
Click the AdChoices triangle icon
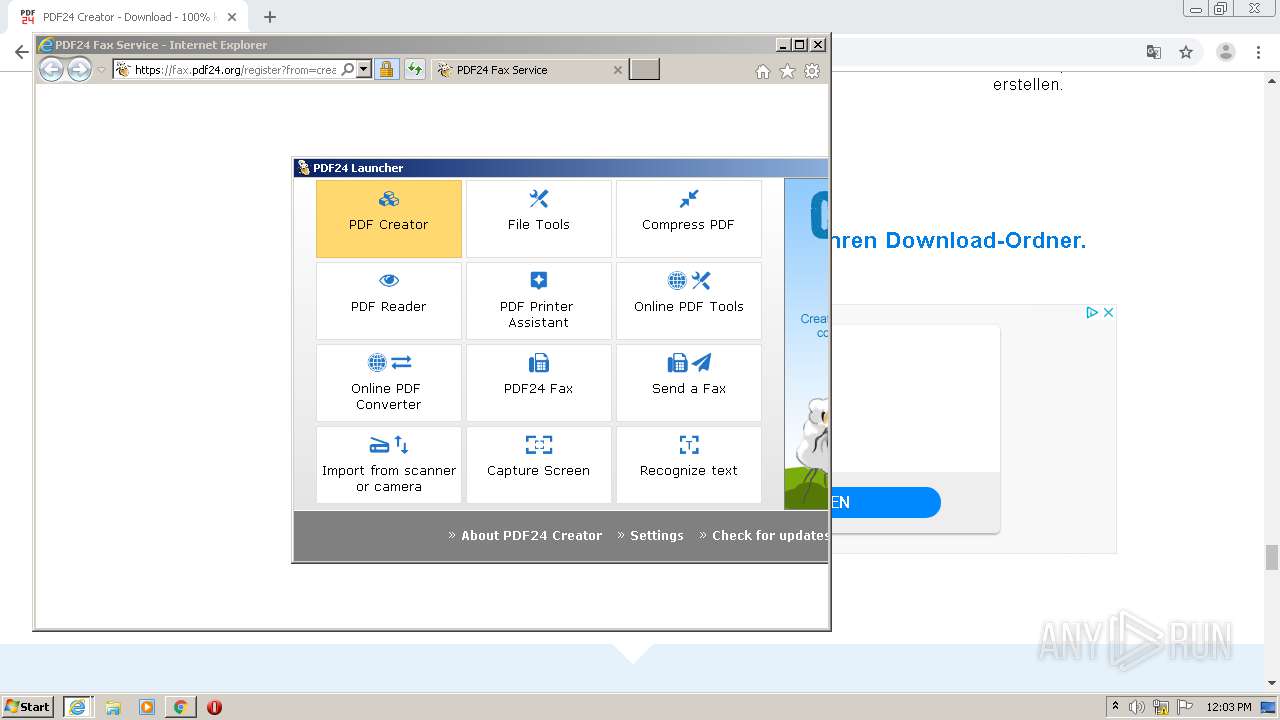[x=1093, y=313]
